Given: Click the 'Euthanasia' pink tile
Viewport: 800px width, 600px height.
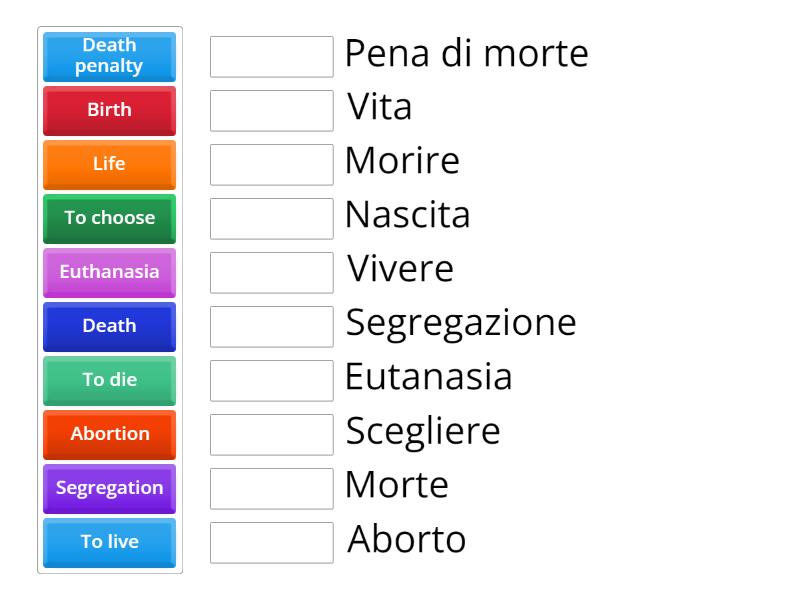Looking at the screenshot, I should [108, 272].
